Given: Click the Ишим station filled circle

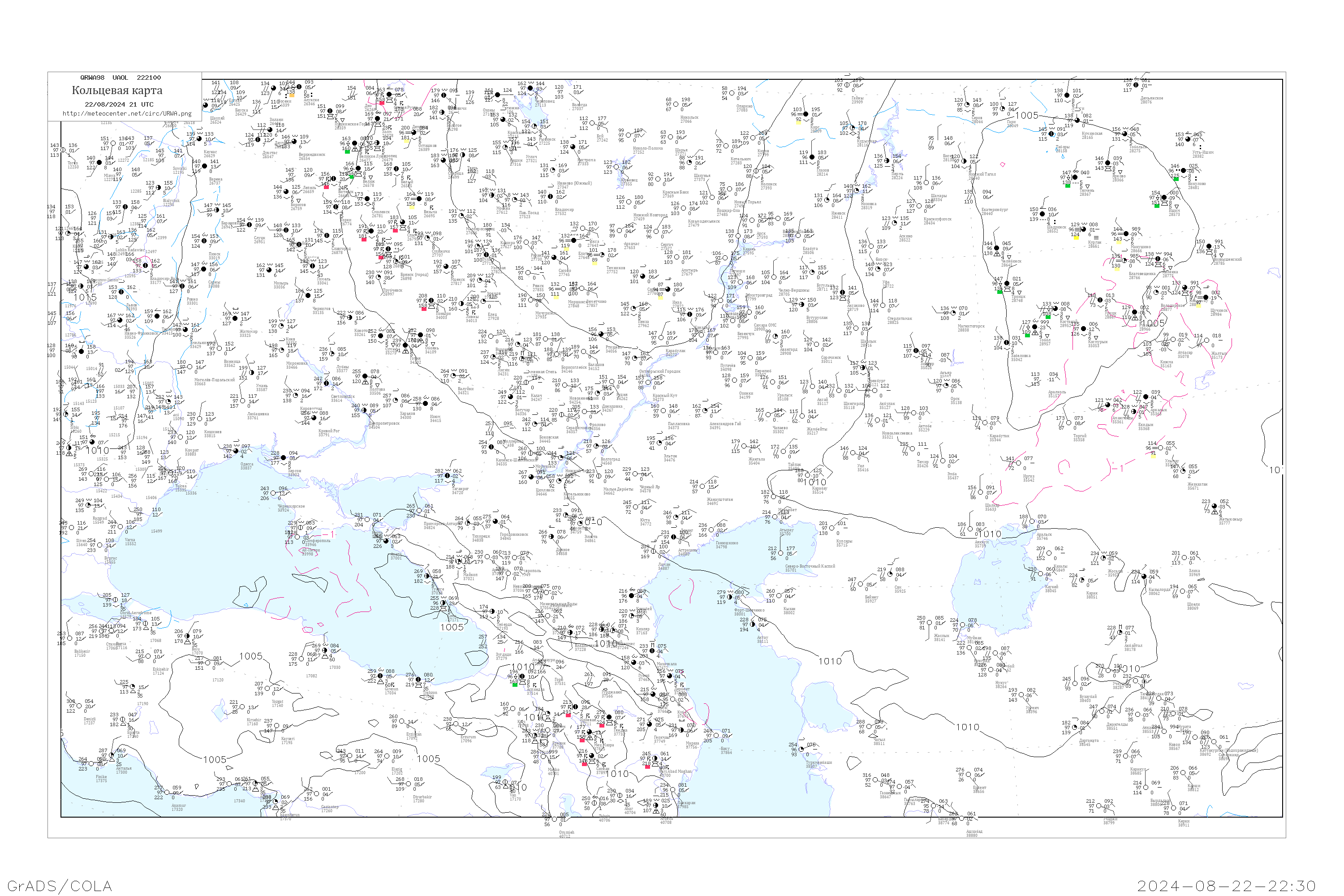Looking at the screenshot, I should click(x=1163, y=198).
